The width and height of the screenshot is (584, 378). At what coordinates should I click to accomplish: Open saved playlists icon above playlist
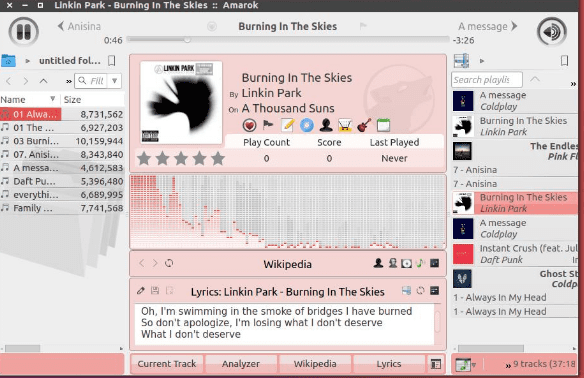pyautogui.click(x=461, y=61)
